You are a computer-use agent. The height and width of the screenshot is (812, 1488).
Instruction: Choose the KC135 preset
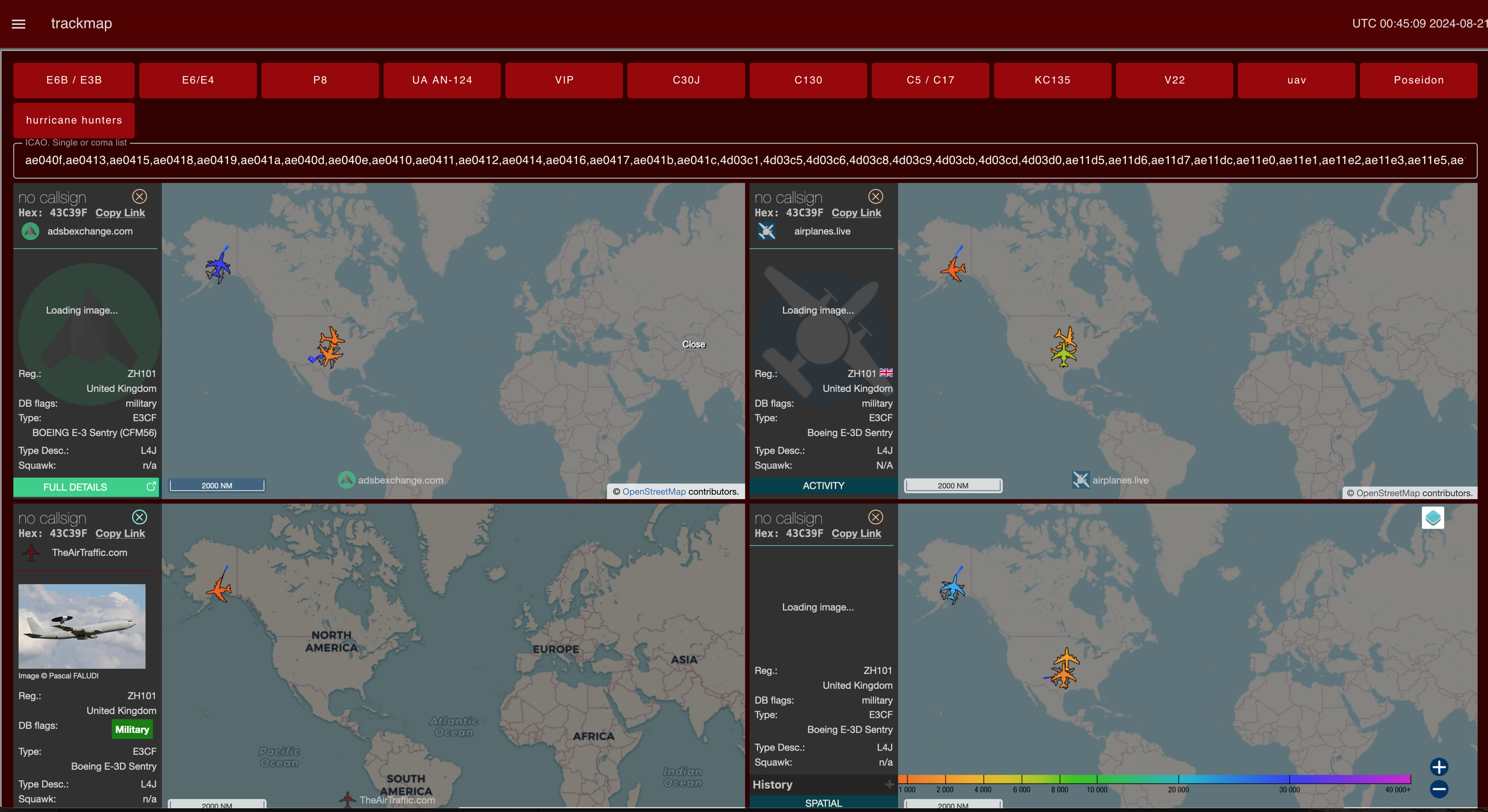coord(1052,80)
